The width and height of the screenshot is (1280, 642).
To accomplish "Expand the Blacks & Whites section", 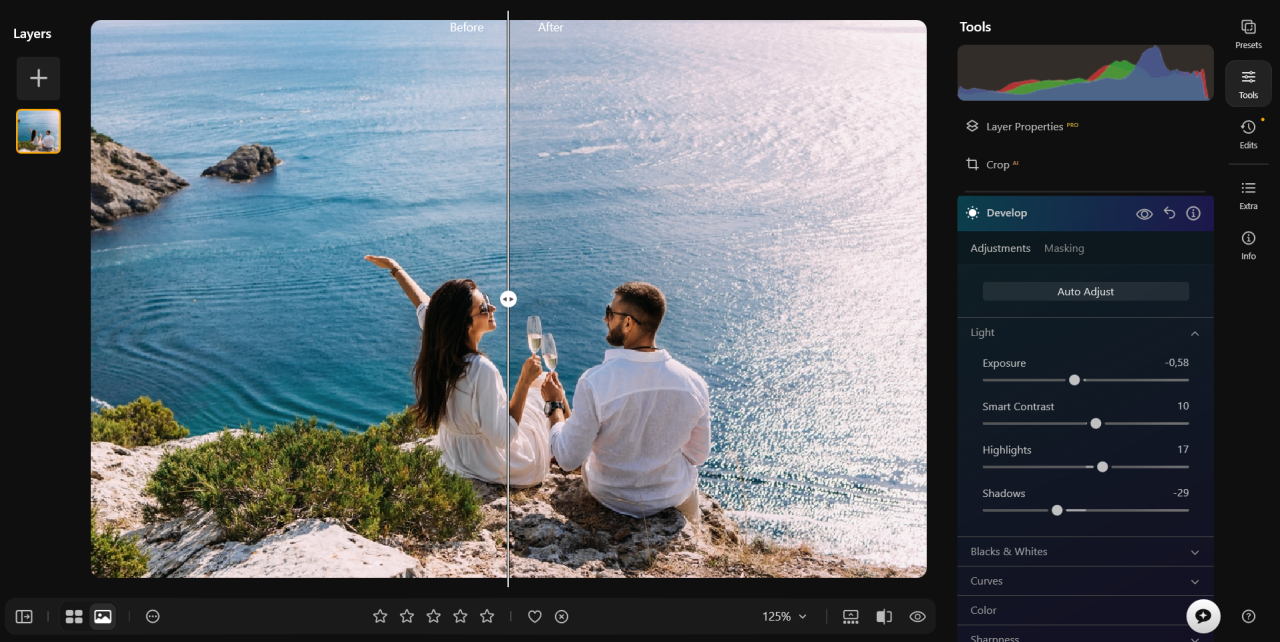I will 1085,552.
